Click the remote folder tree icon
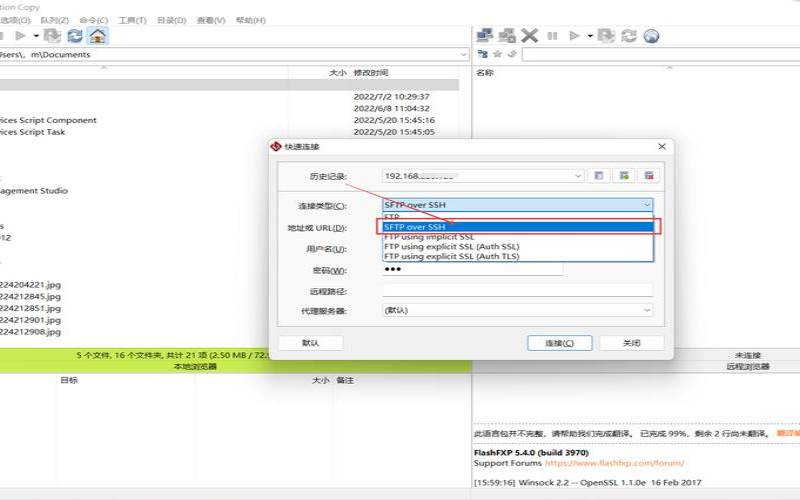The height and width of the screenshot is (500, 800). tap(483, 54)
